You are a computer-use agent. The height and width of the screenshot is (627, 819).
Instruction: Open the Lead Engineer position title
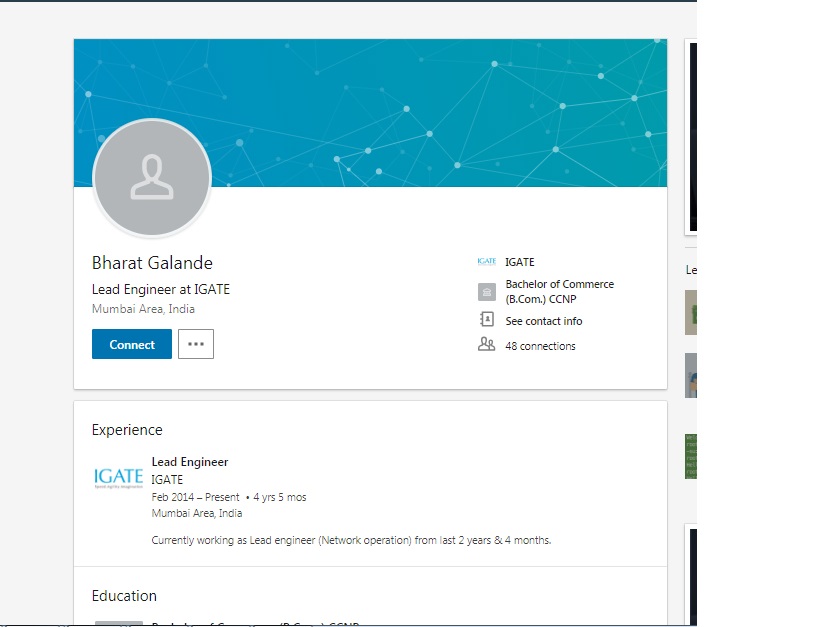[190, 462]
